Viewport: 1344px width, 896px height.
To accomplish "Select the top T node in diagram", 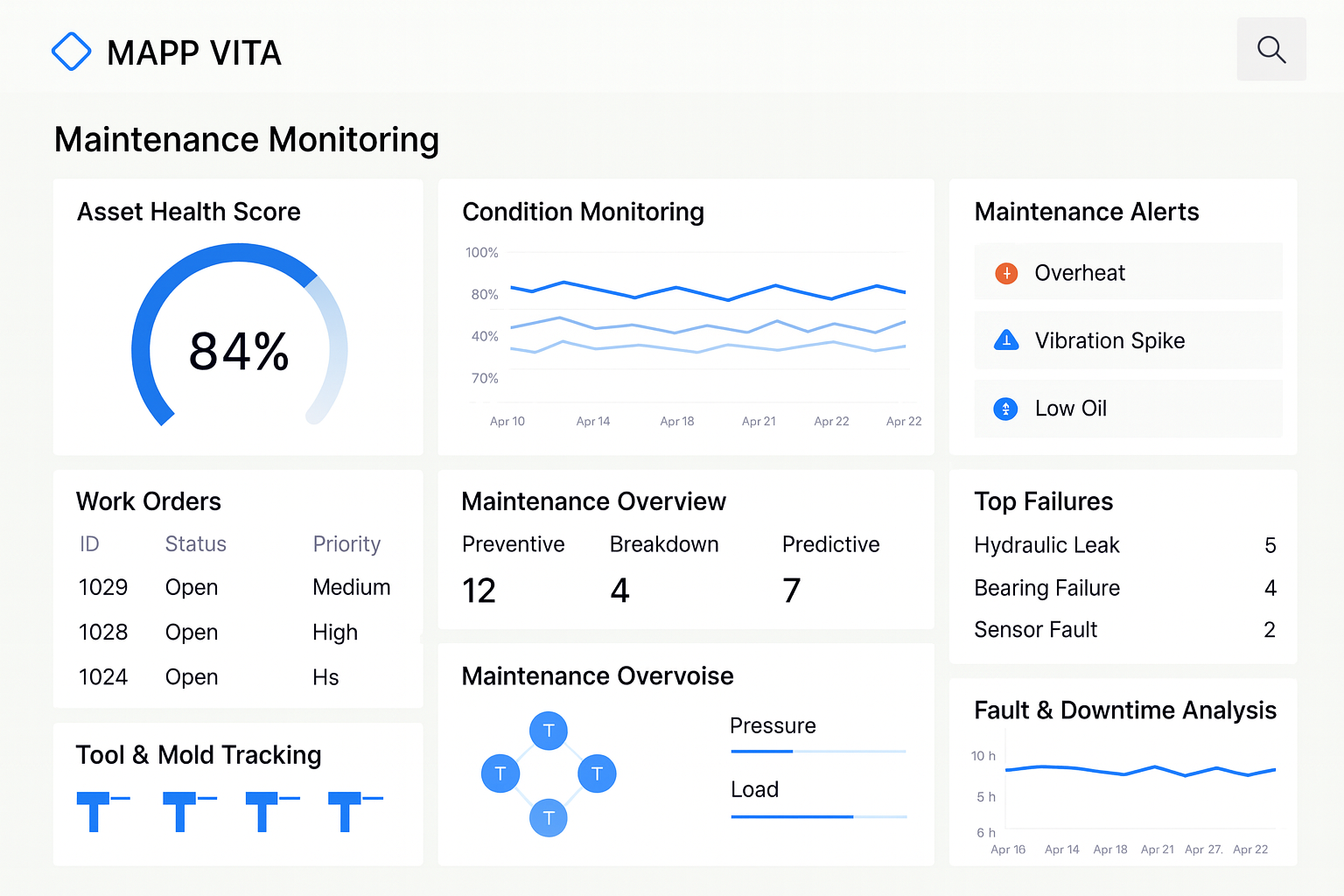I will pyautogui.click(x=549, y=731).
